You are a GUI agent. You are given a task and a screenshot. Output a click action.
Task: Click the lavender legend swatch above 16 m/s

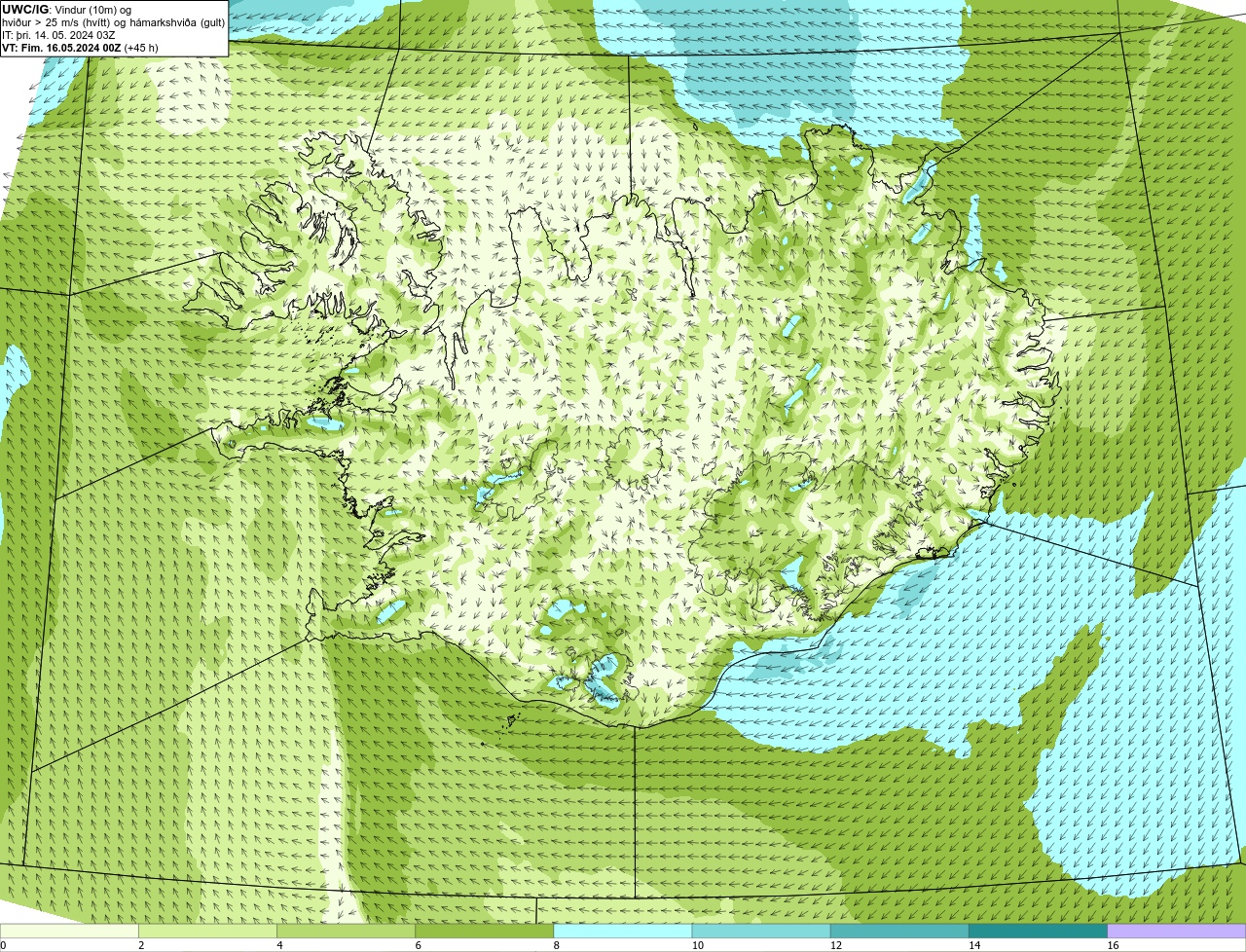click(x=1177, y=931)
